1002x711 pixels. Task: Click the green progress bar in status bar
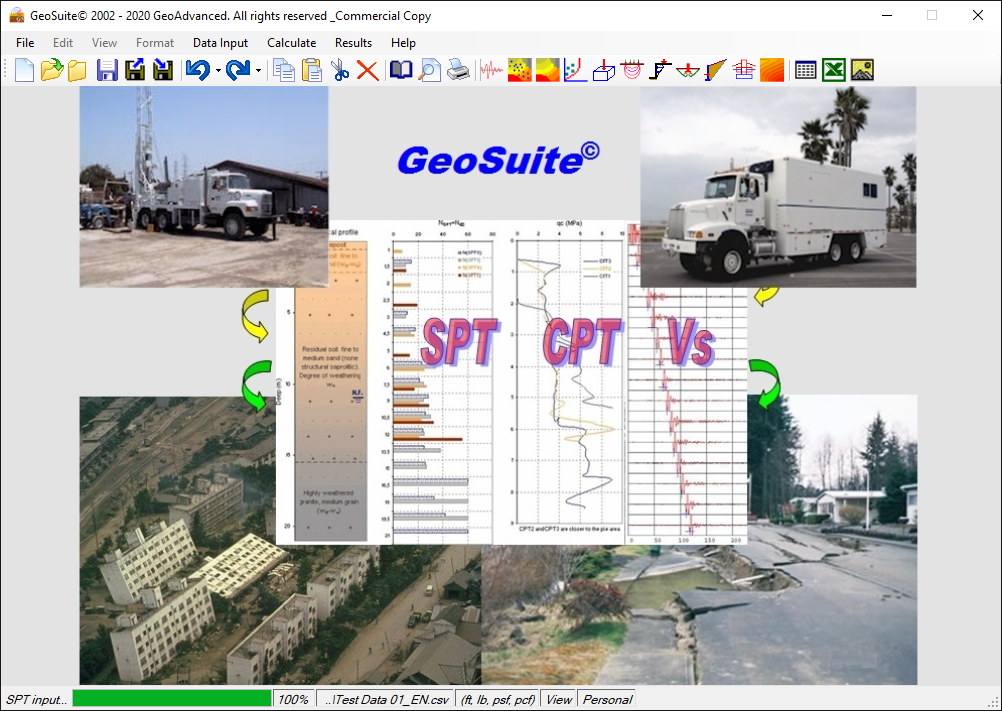[171, 699]
